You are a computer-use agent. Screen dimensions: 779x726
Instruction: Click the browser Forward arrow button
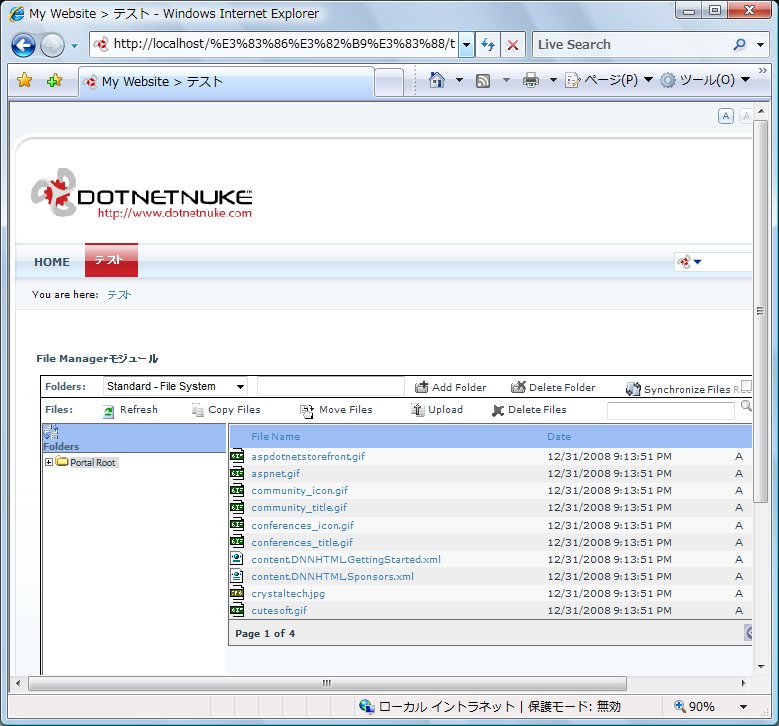[52, 46]
